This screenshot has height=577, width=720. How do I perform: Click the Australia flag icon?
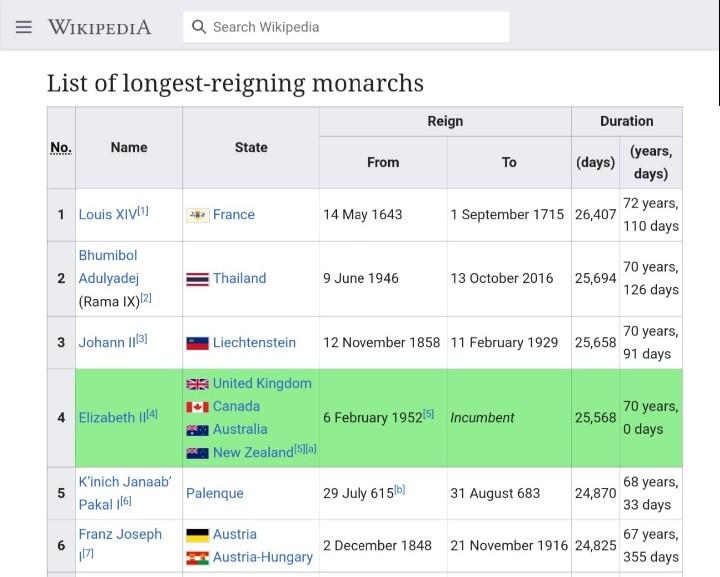(x=197, y=430)
